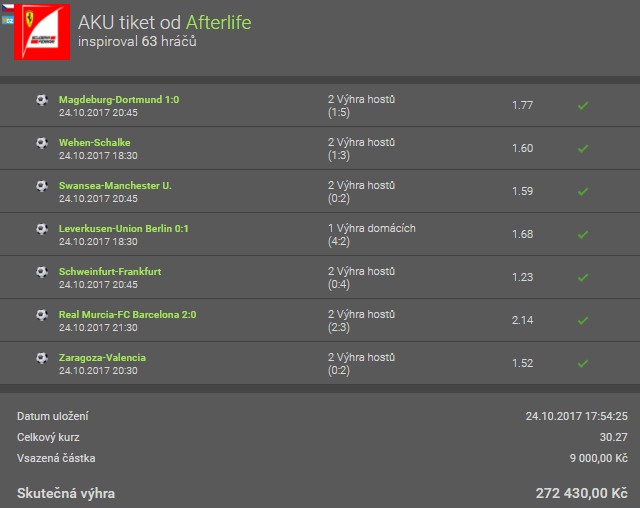Screen dimensions: 640x508
Task: Click the 2.14 odds value for Barcelona
Action: click(524, 320)
